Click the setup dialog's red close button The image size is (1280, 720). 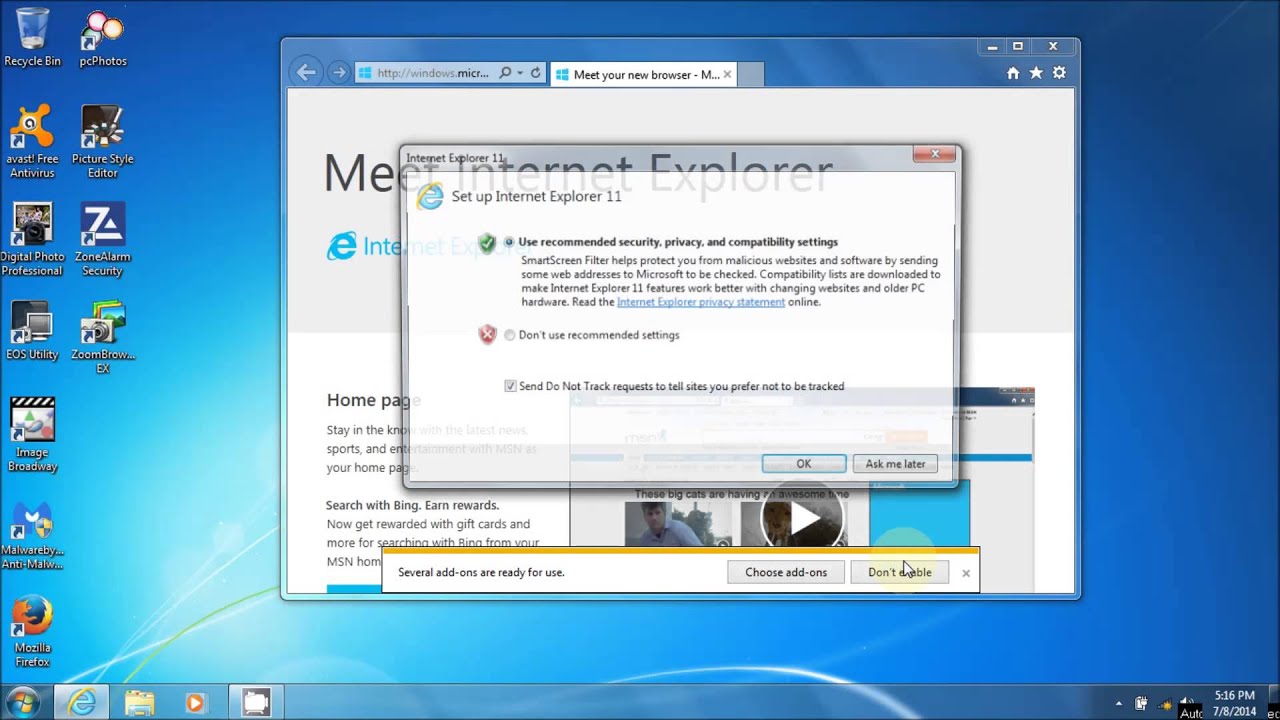(935, 154)
